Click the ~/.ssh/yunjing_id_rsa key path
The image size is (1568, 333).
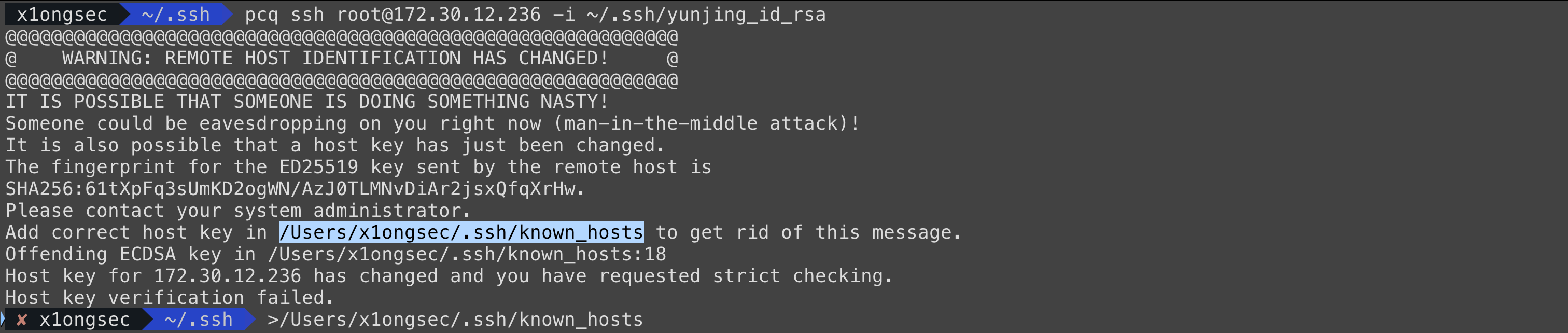[x=706, y=14]
